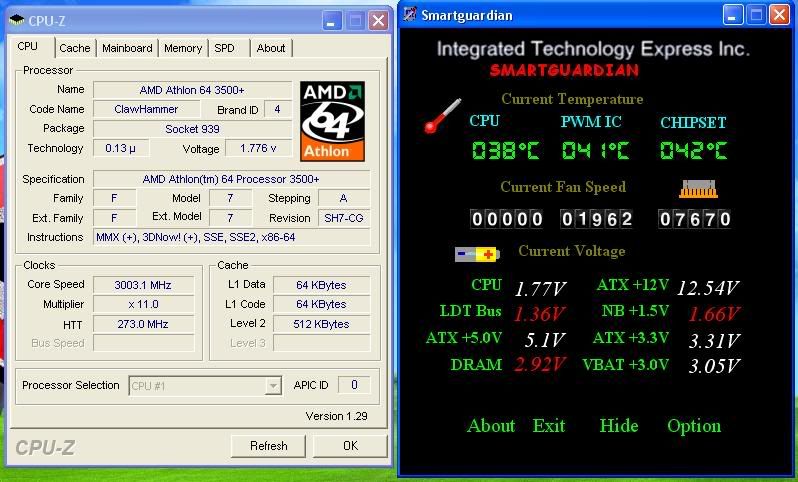The width and height of the screenshot is (798, 482).
Task: Select the Memory tab
Action: [183, 48]
